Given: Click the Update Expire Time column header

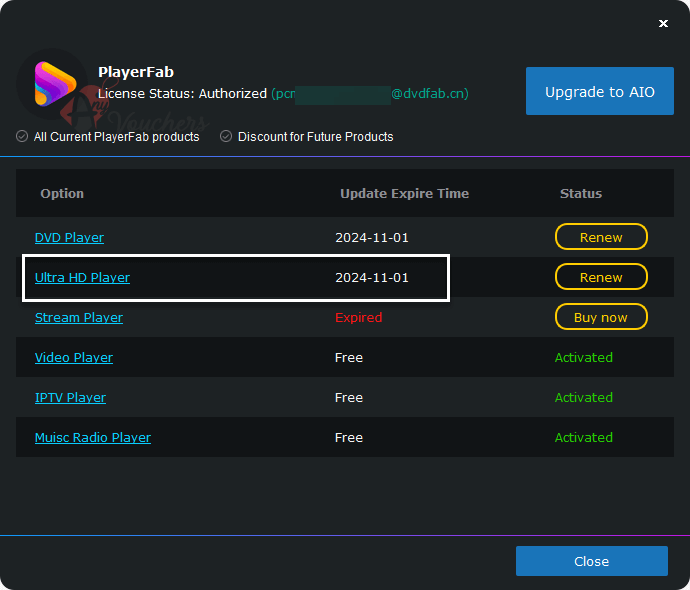Looking at the screenshot, I should point(404,194).
